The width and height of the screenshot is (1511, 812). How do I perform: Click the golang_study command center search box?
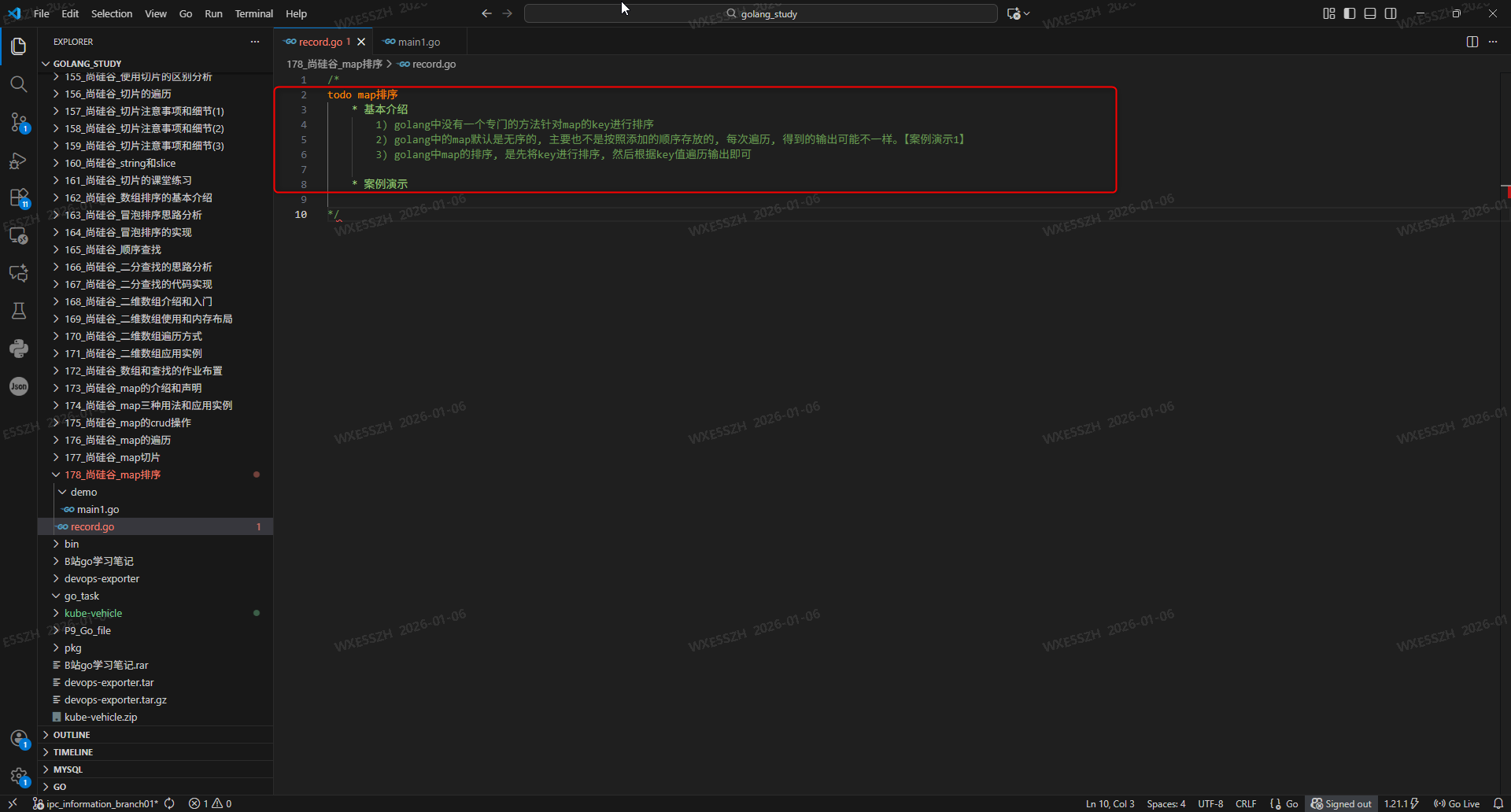(761, 13)
